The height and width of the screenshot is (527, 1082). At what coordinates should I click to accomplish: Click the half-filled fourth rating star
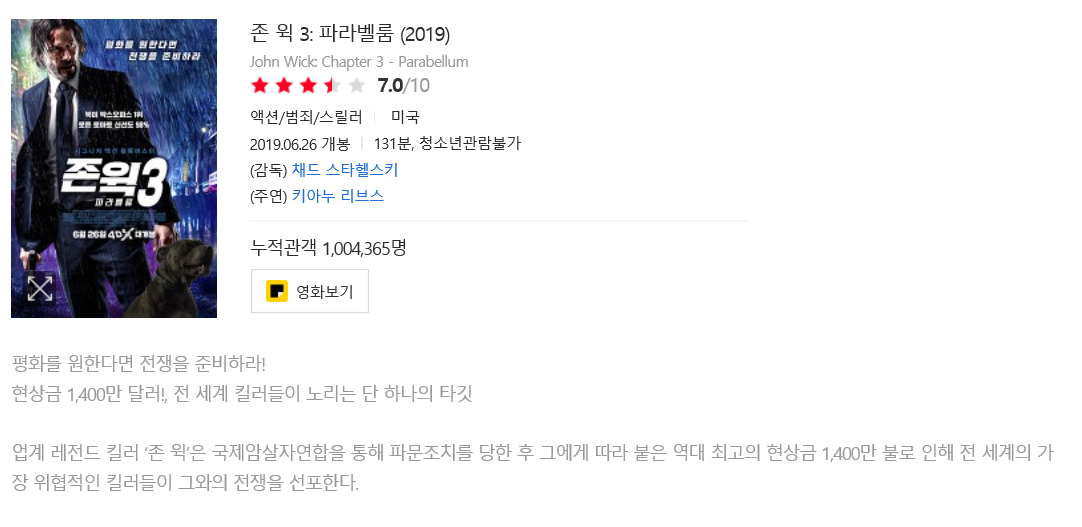[x=332, y=85]
